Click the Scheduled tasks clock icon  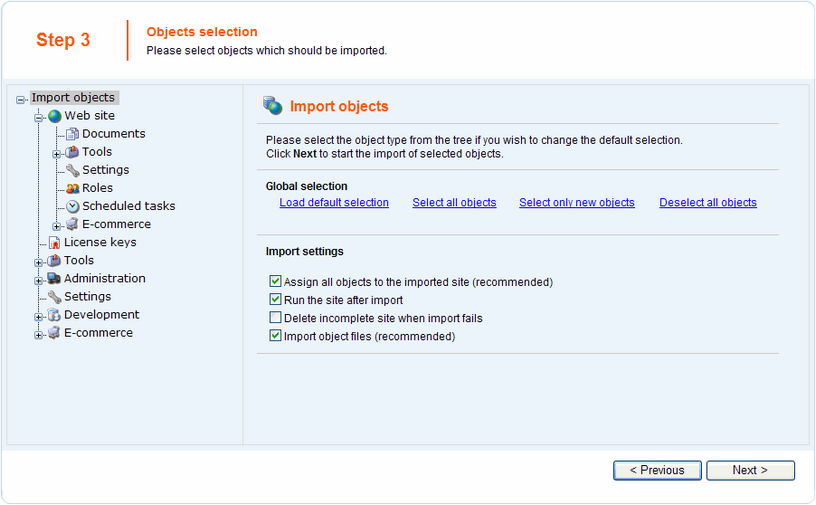(x=73, y=206)
